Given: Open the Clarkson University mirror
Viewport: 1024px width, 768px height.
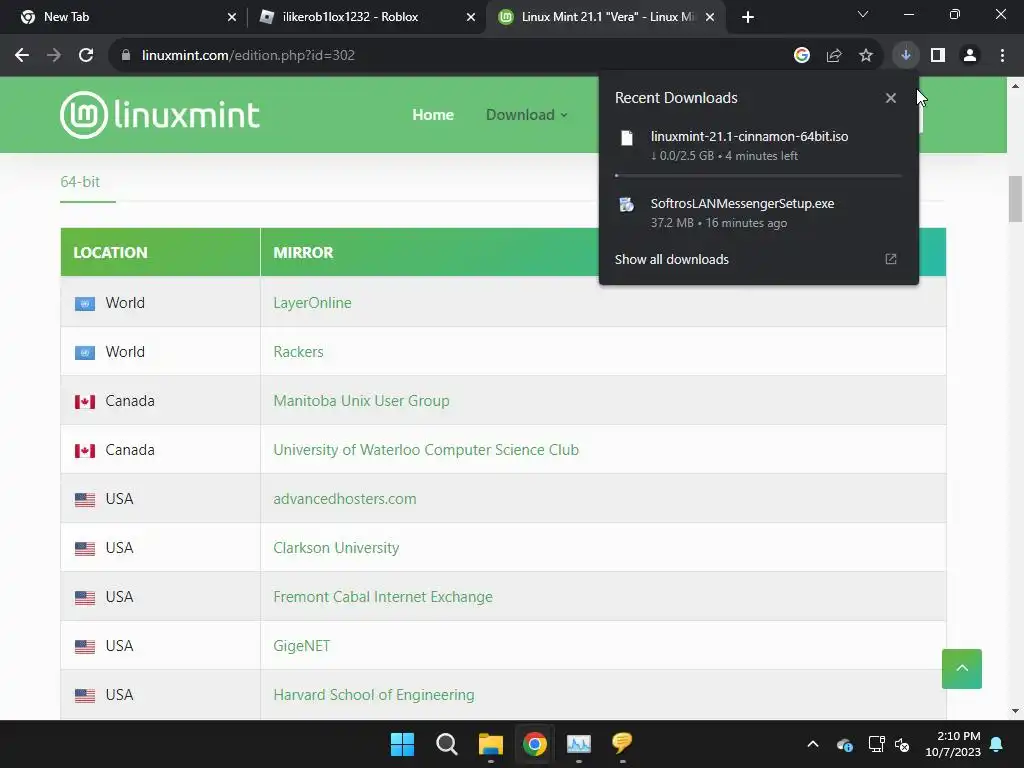Looking at the screenshot, I should tap(336, 548).
